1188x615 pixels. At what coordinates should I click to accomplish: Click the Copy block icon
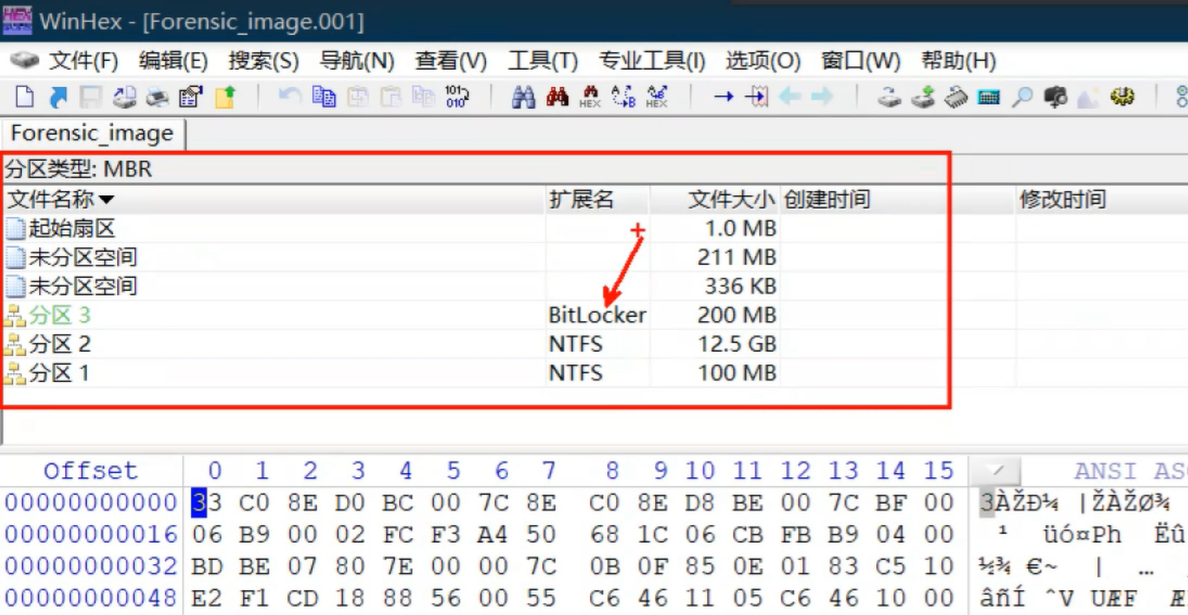pyautogui.click(x=324, y=97)
